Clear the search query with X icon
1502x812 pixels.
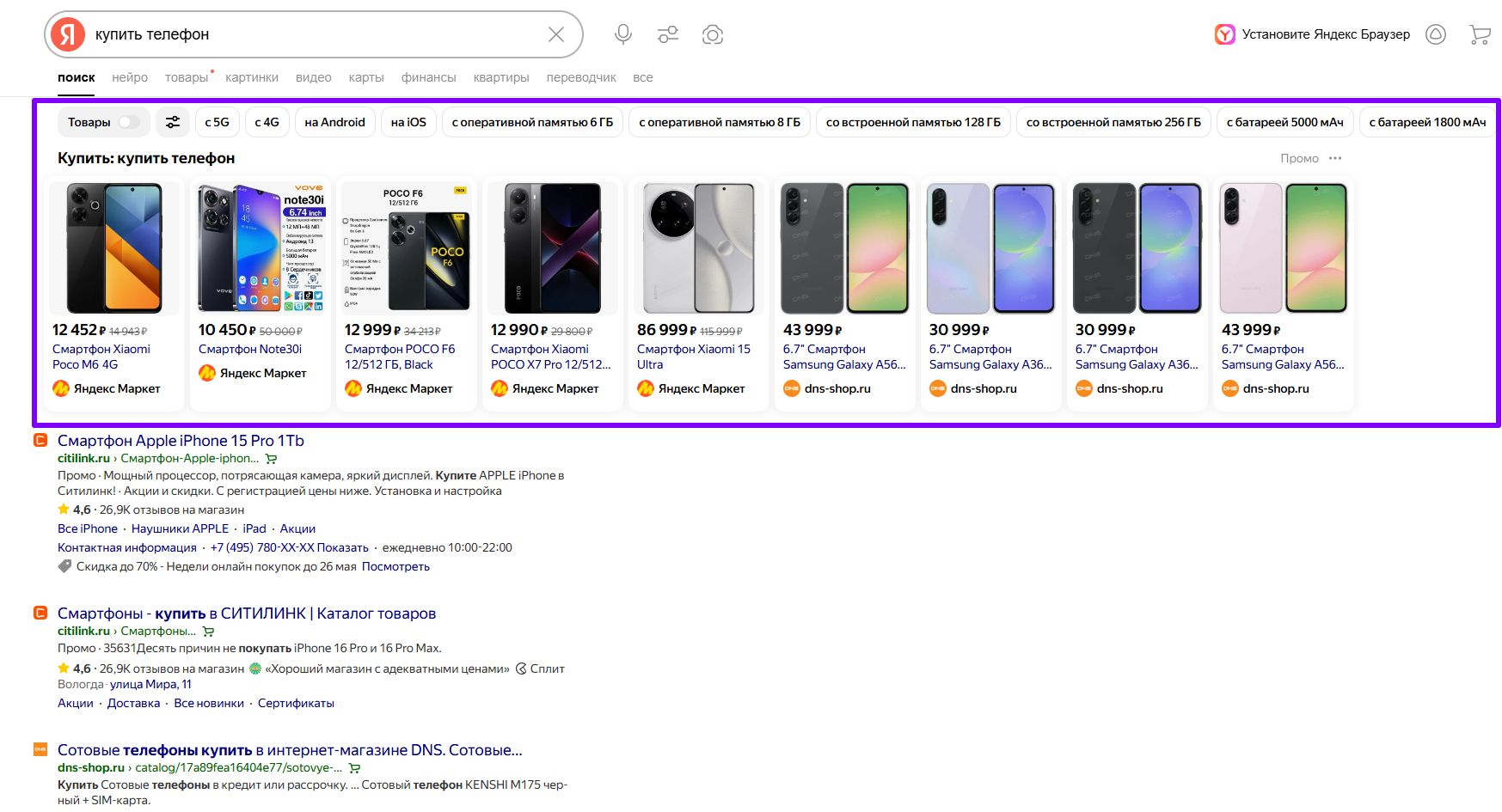556,34
